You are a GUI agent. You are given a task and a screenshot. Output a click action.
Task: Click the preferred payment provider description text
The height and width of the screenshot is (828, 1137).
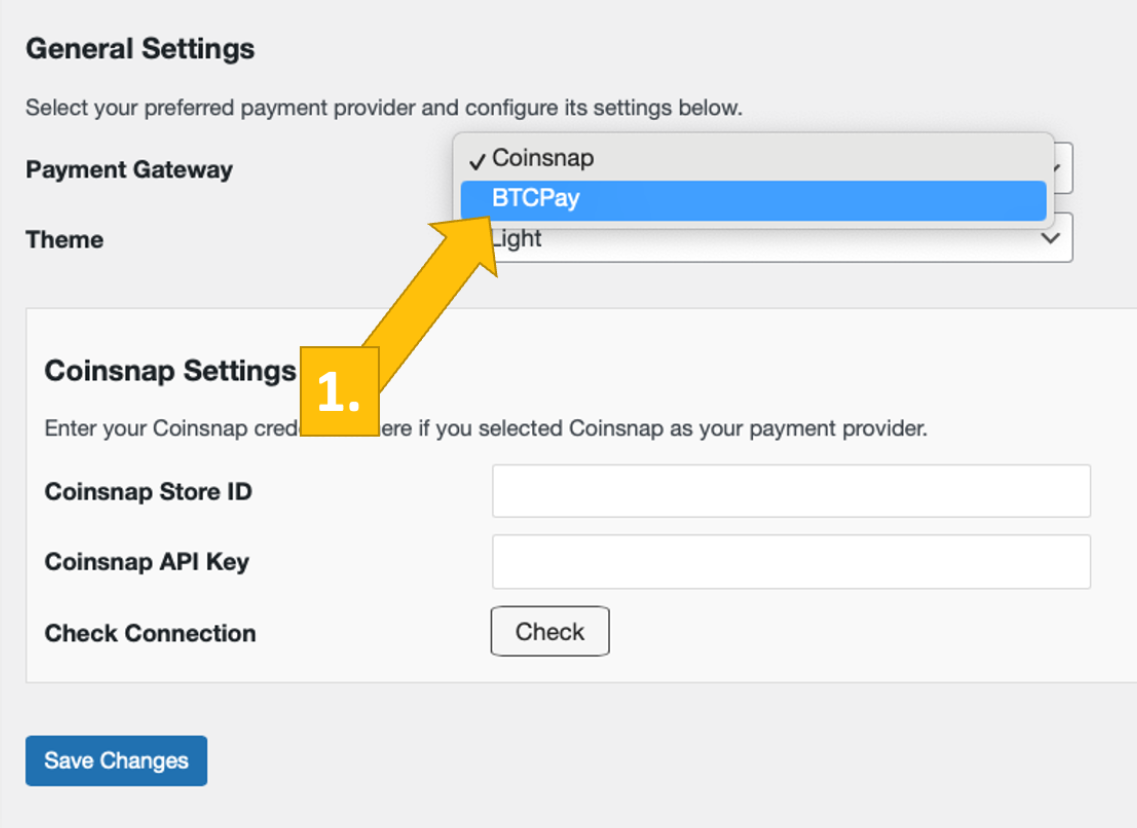(x=384, y=108)
